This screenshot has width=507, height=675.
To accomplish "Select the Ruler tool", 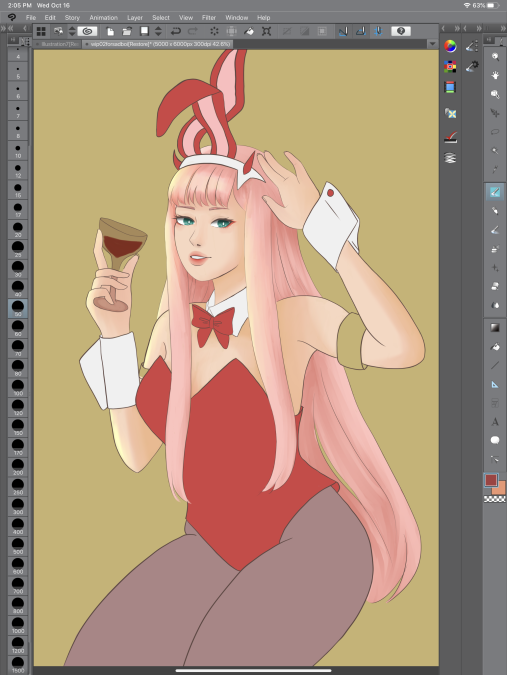I will 495,384.
